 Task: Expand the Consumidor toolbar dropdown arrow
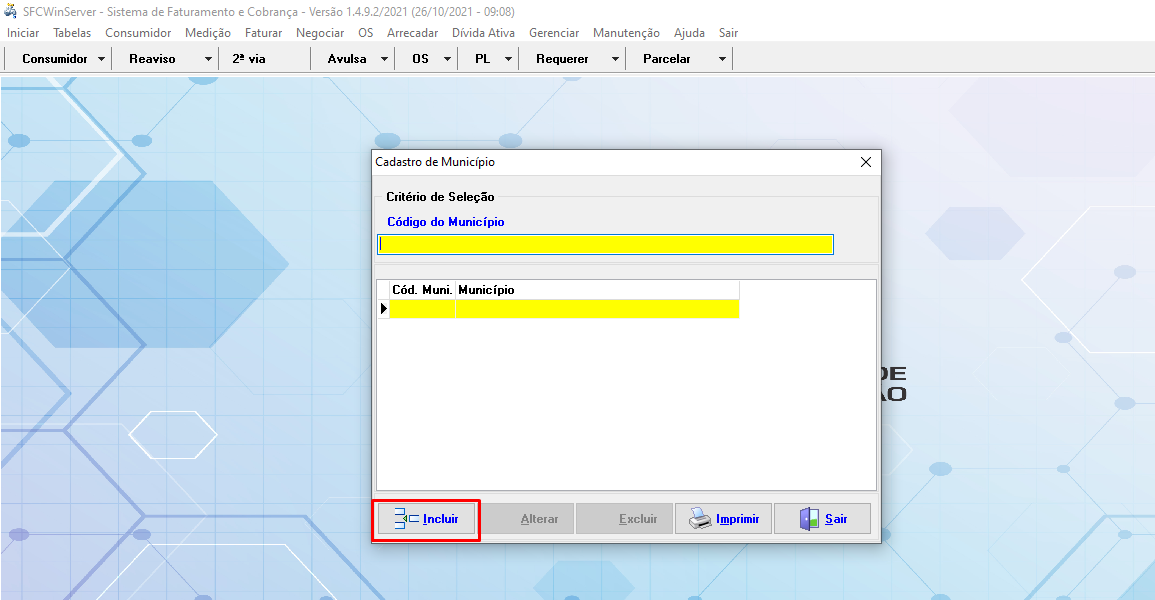101,59
